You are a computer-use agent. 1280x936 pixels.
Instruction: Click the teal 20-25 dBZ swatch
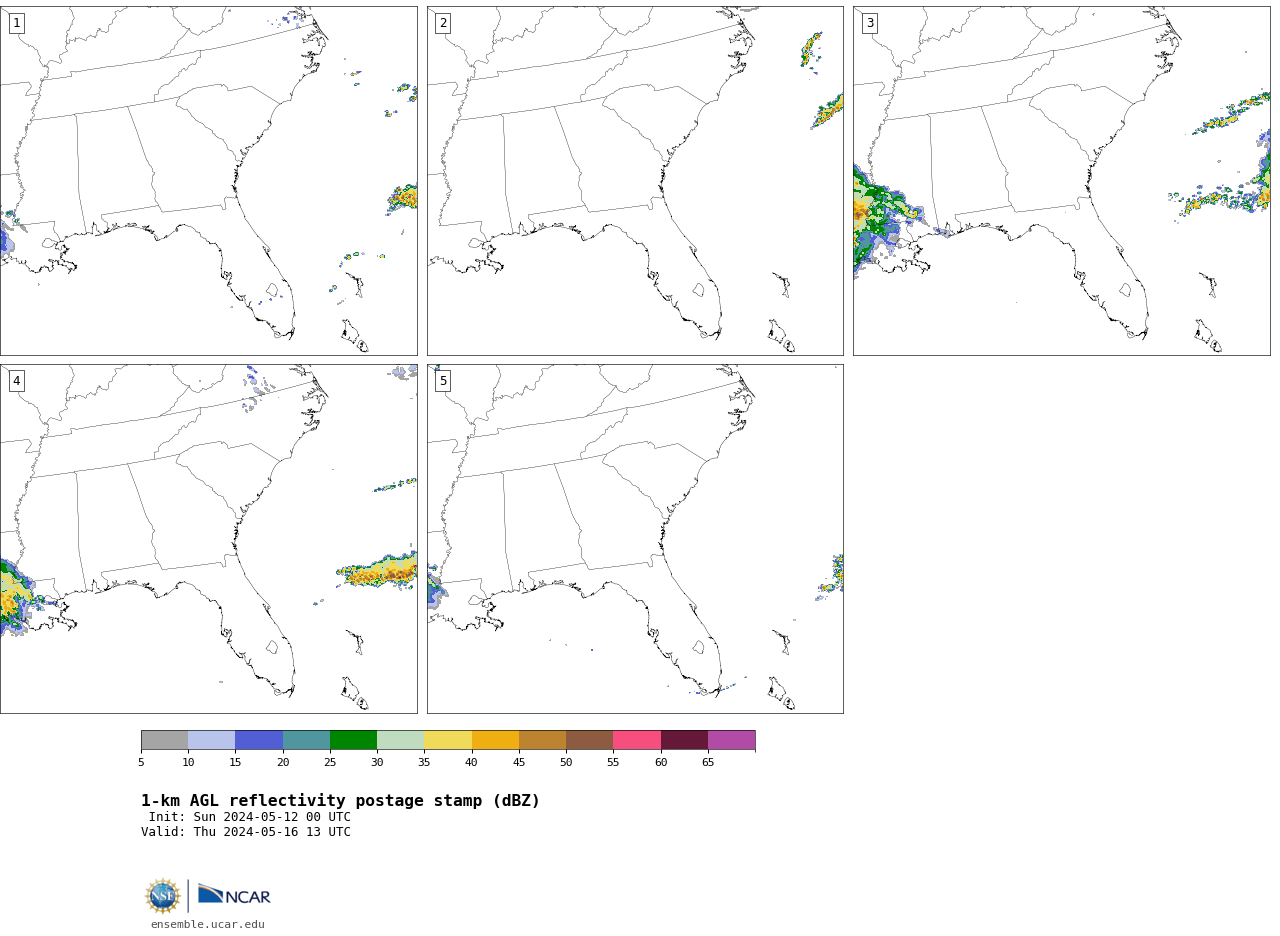306,740
